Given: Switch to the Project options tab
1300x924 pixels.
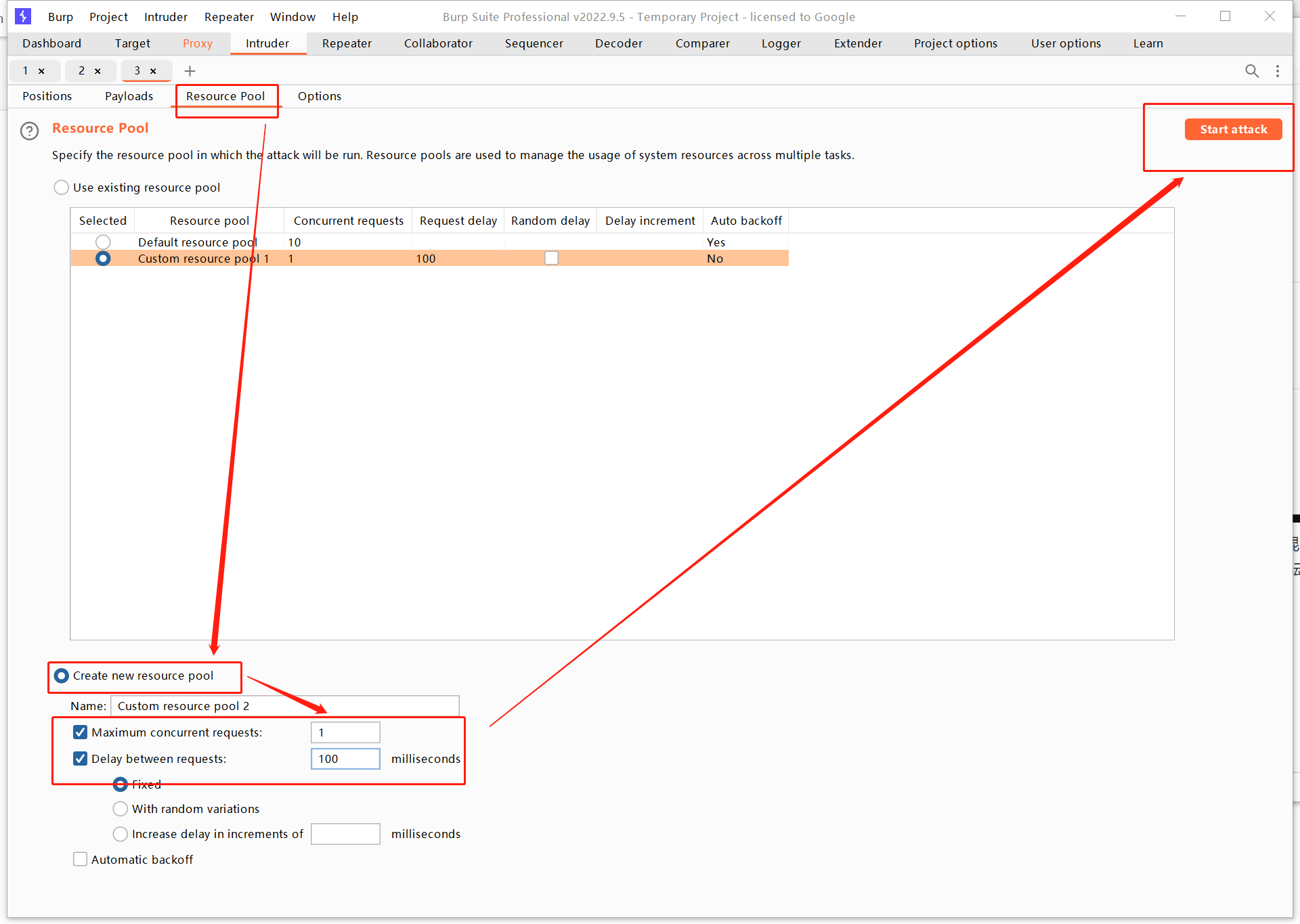Looking at the screenshot, I should (x=955, y=43).
